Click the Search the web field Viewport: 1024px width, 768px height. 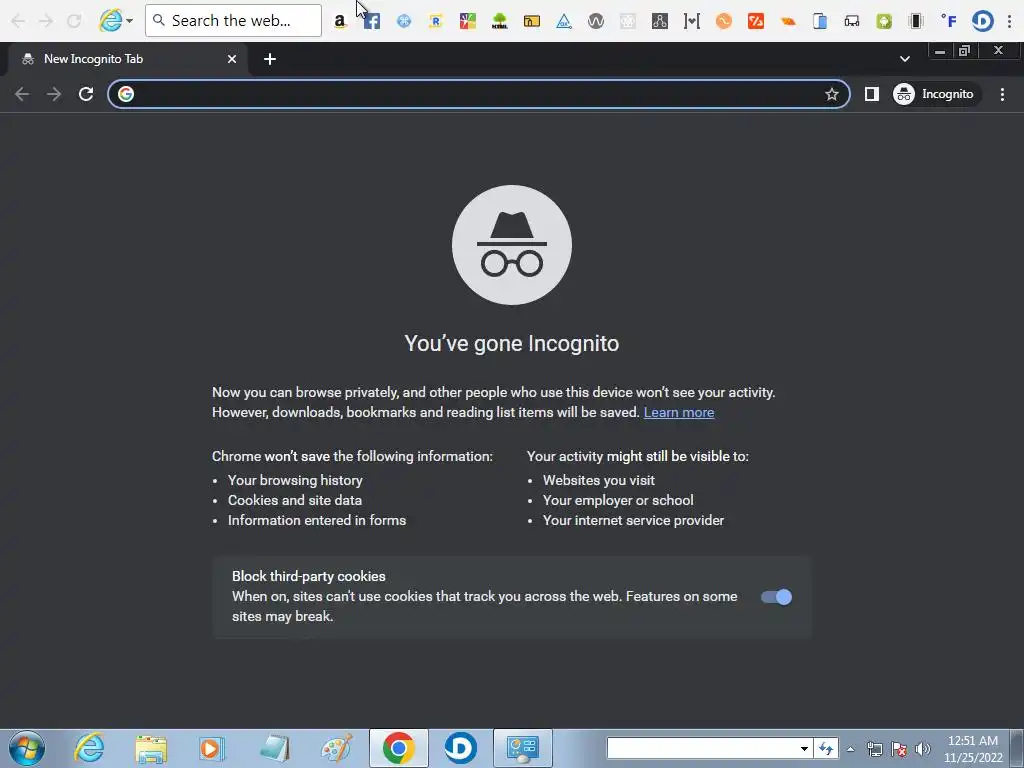(233, 20)
